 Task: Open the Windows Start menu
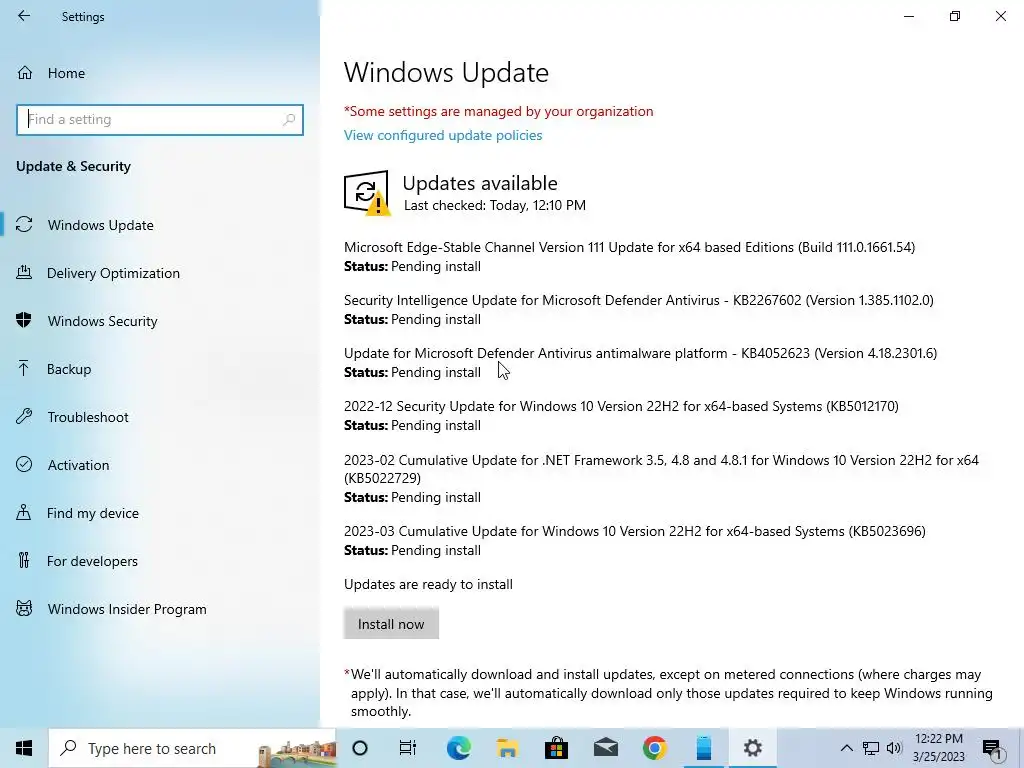click(x=24, y=748)
